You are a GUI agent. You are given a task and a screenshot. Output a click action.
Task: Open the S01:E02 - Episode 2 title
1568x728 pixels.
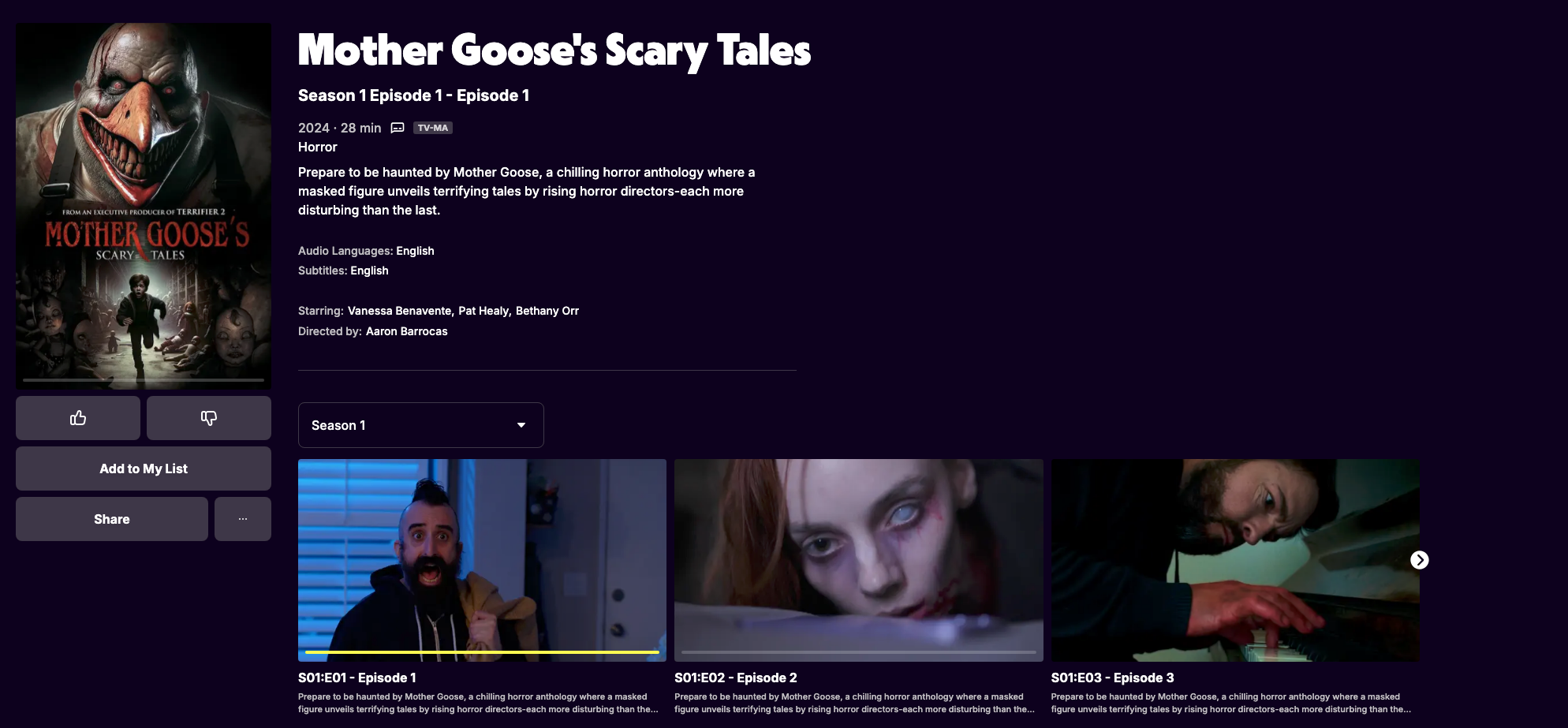click(736, 678)
